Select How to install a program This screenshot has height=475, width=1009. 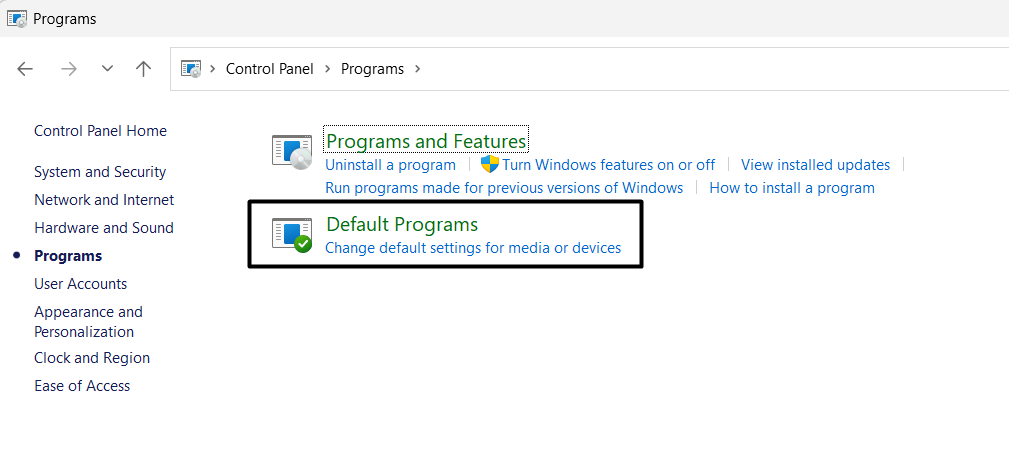[x=792, y=188]
